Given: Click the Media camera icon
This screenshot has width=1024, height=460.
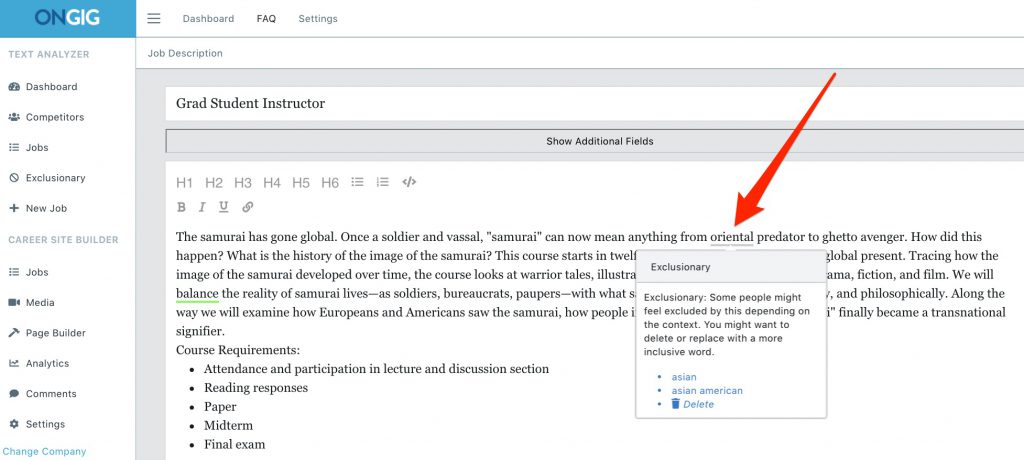Looking at the screenshot, I should pos(14,303).
